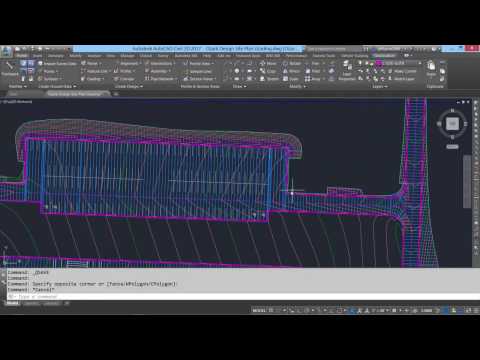The image size is (480, 360).
Task: Click the Pipe Network tool
Action: pyautogui.click(x=161, y=79)
